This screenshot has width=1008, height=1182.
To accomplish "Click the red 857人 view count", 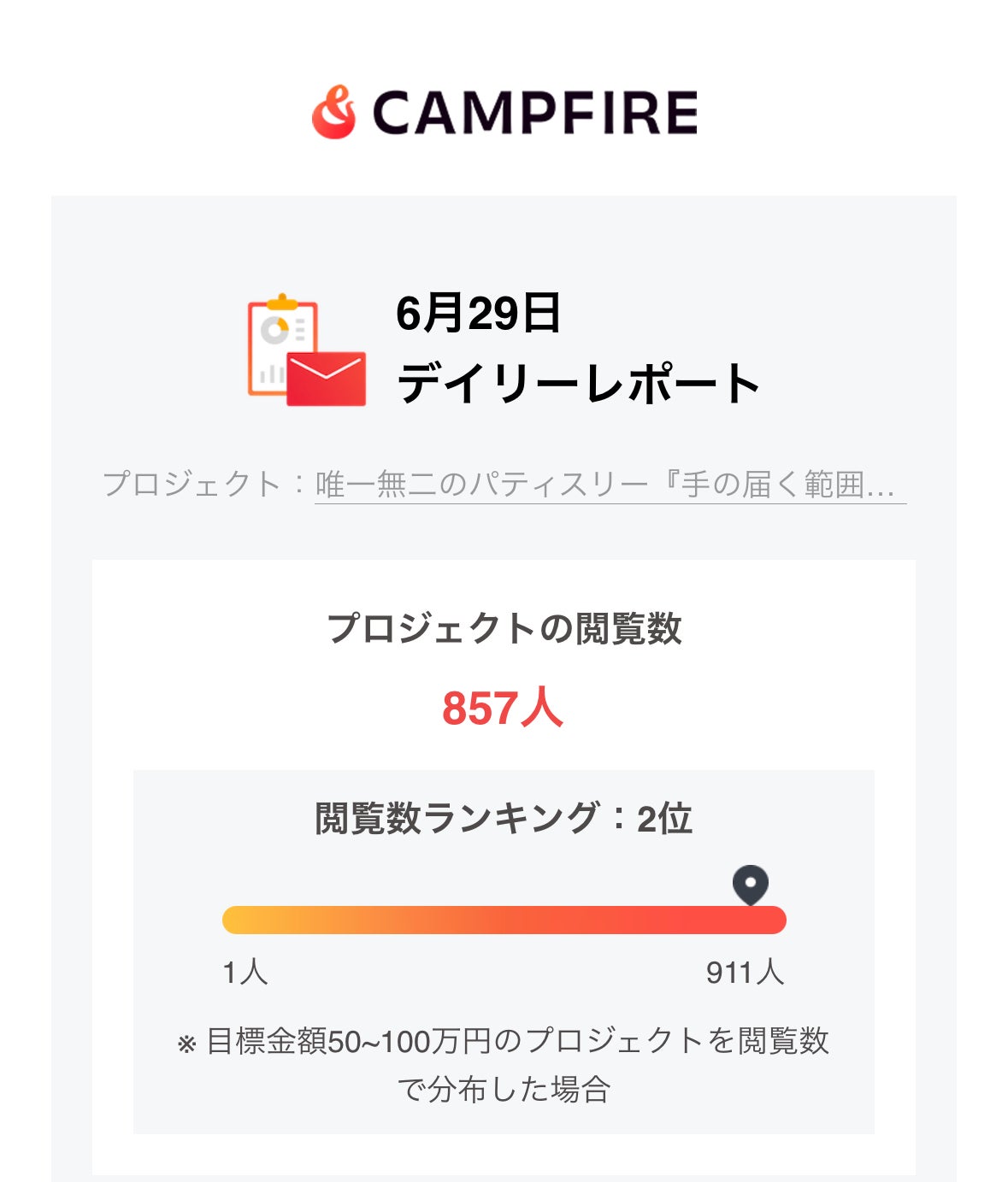I will pyautogui.click(x=503, y=709).
